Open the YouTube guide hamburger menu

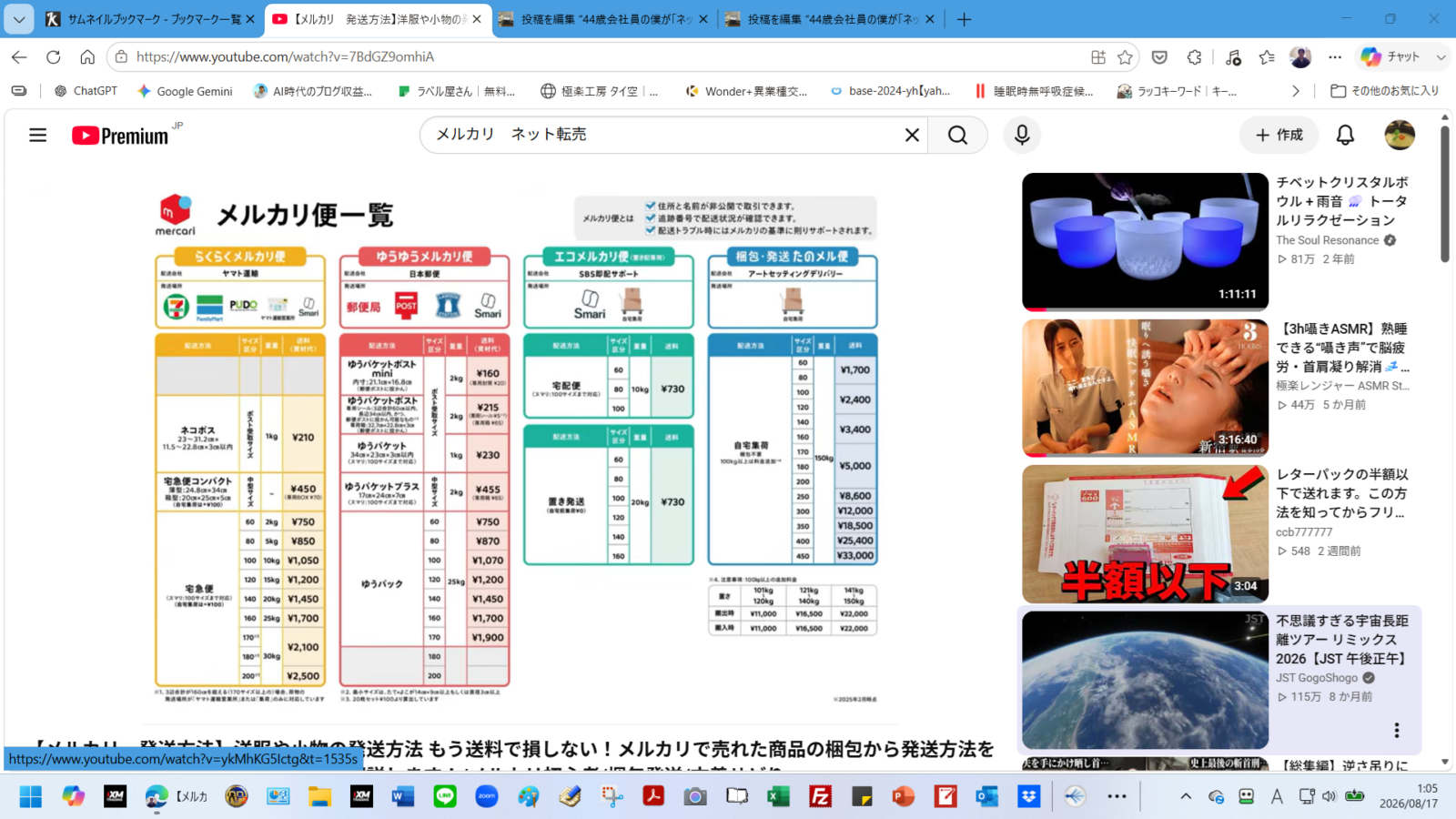37,136
